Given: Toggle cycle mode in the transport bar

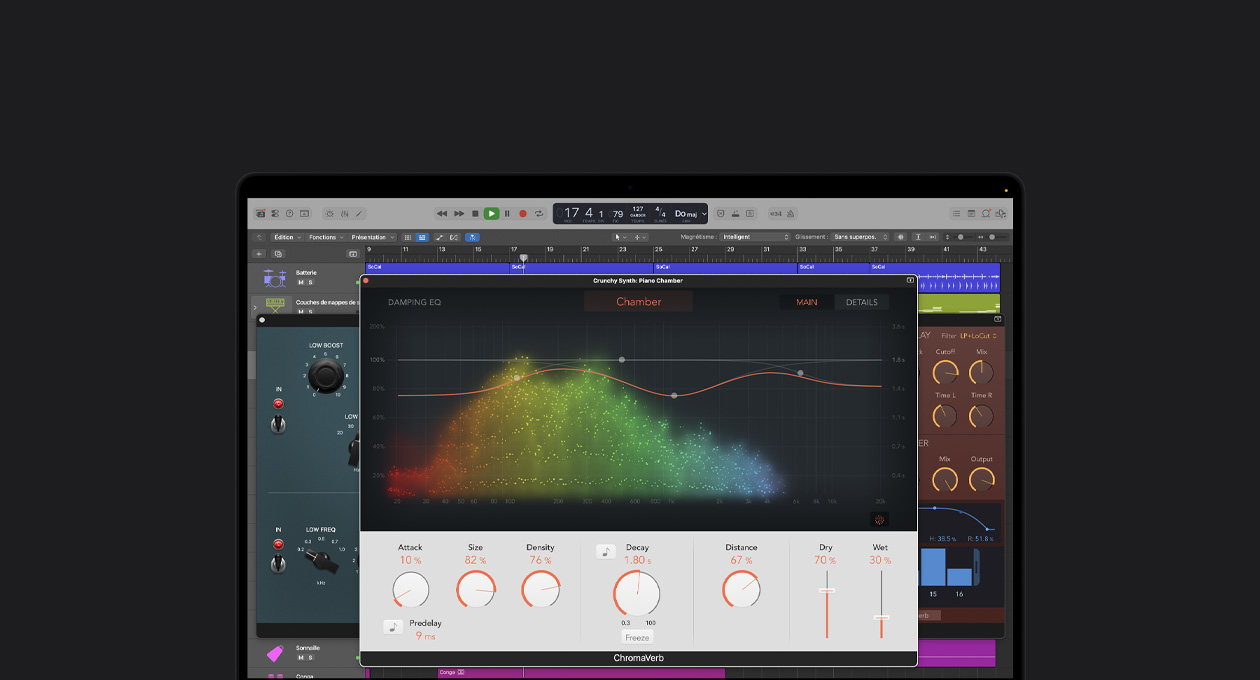Looking at the screenshot, I should pyautogui.click(x=540, y=213).
